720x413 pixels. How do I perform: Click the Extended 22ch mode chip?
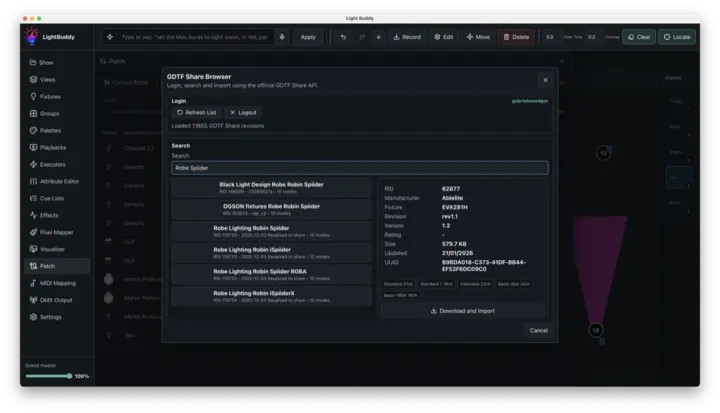click(x=475, y=284)
